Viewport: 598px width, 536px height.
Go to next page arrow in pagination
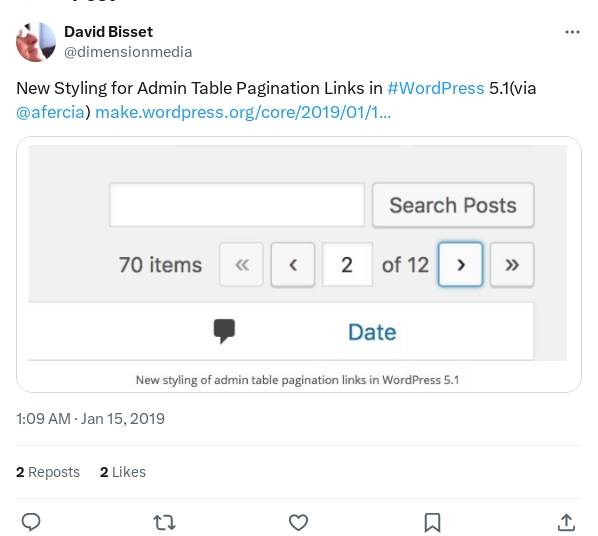460,264
